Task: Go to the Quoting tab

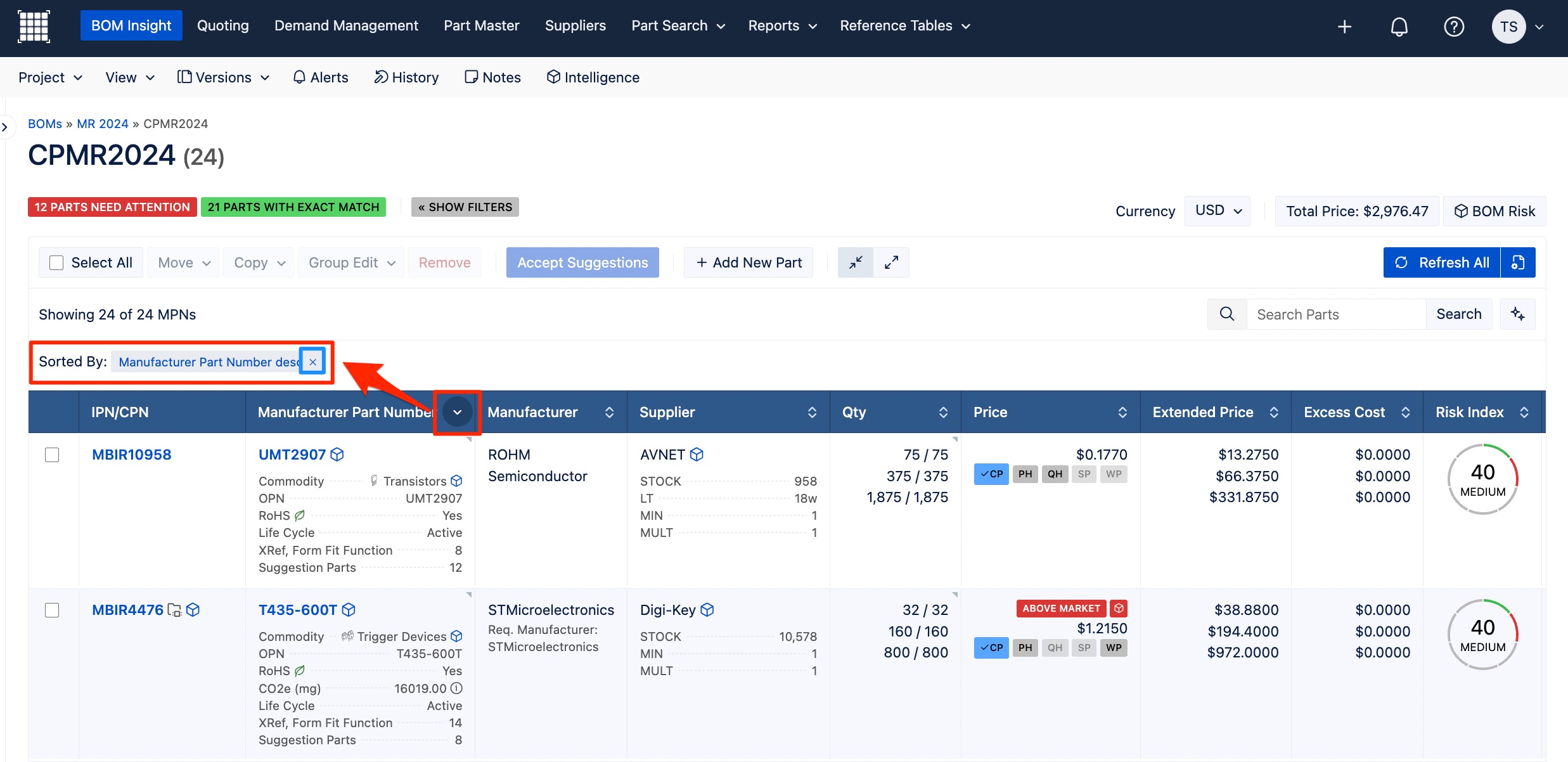Action: point(223,25)
